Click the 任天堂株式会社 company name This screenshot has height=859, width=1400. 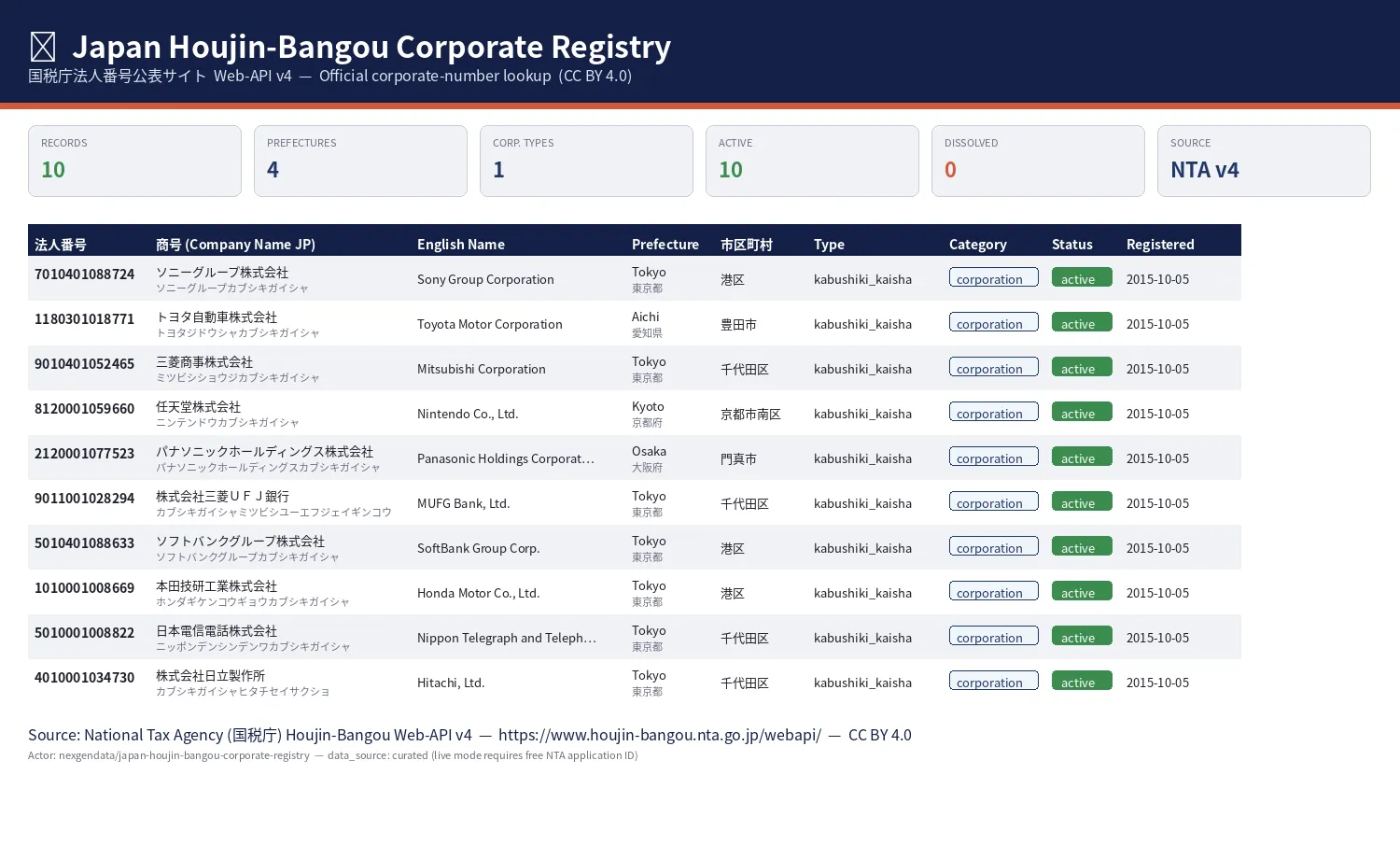(x=199, y=407)
